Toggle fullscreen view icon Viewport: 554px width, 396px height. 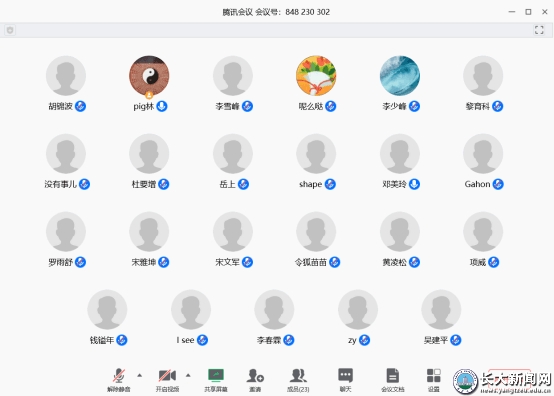click(539, 30)
